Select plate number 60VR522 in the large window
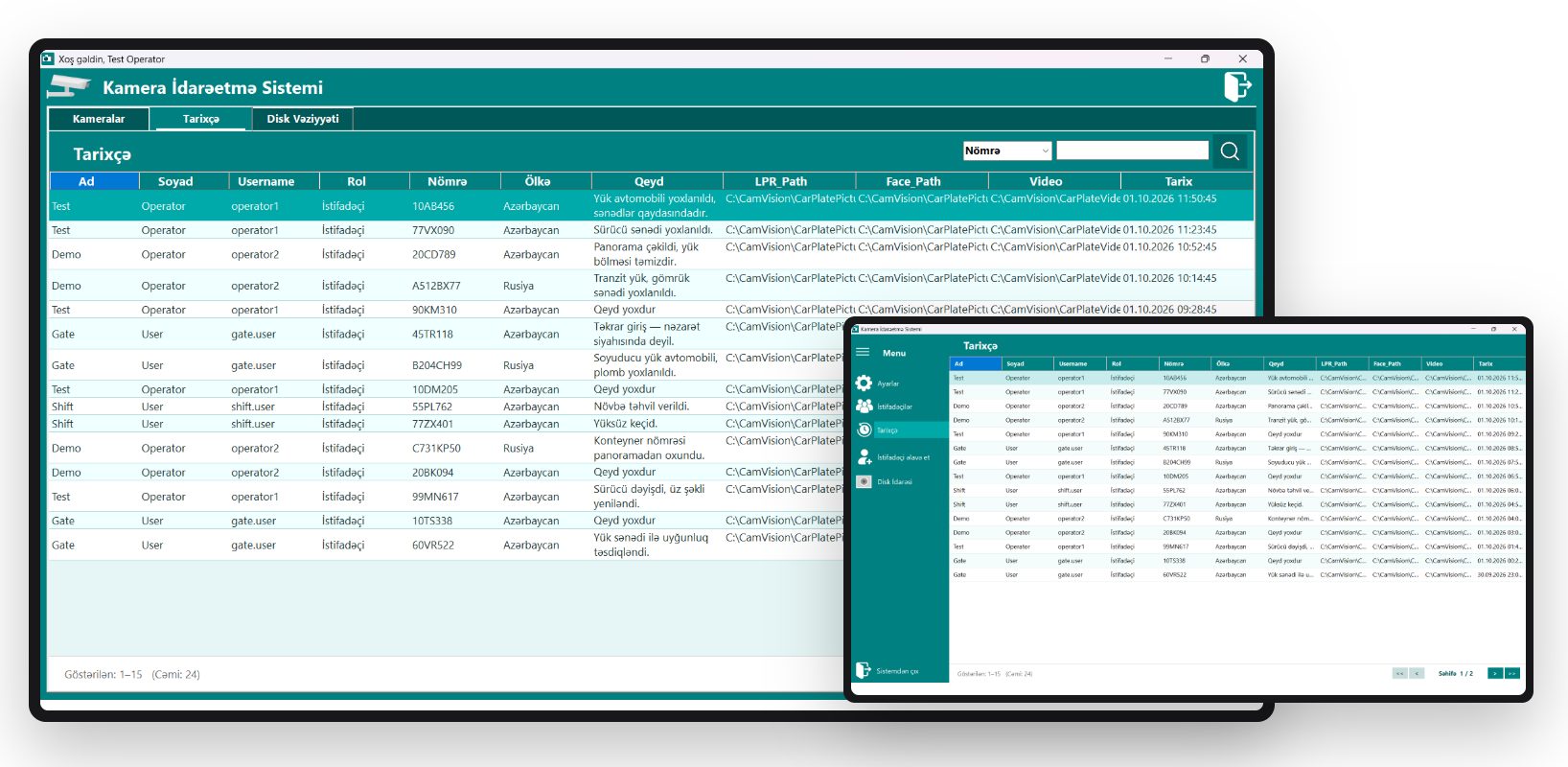The image size is (1568, 767). pyautogui.click(x=432, y=545)
